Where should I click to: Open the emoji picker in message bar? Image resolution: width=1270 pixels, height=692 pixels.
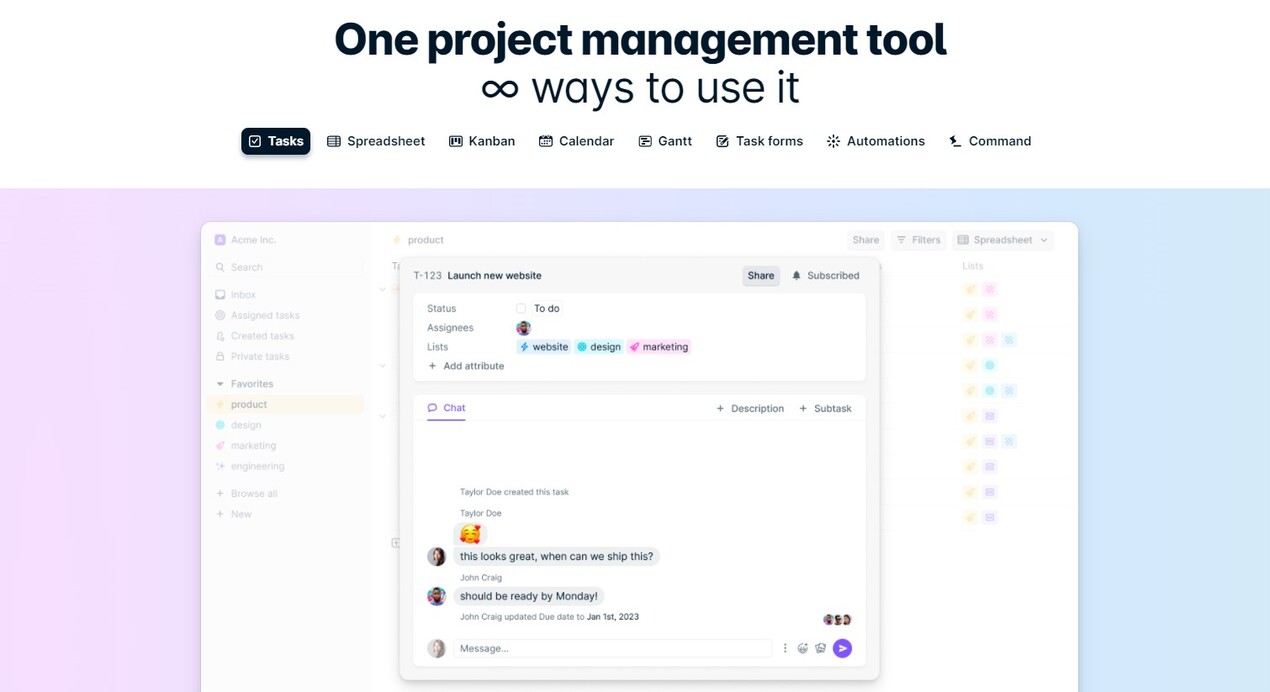click(802, 648)
